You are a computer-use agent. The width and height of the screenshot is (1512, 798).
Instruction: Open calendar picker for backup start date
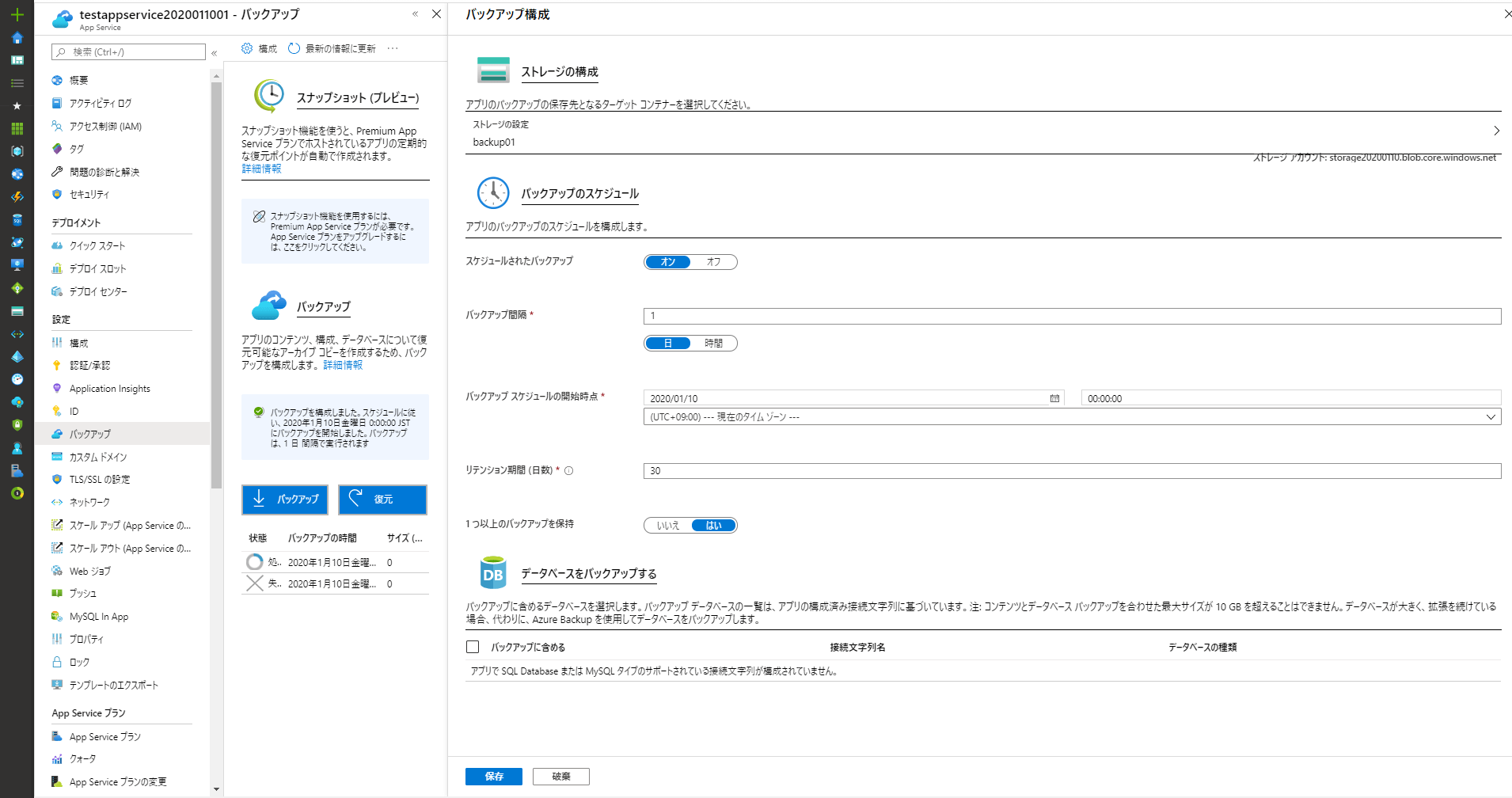tap(1054, 398)
